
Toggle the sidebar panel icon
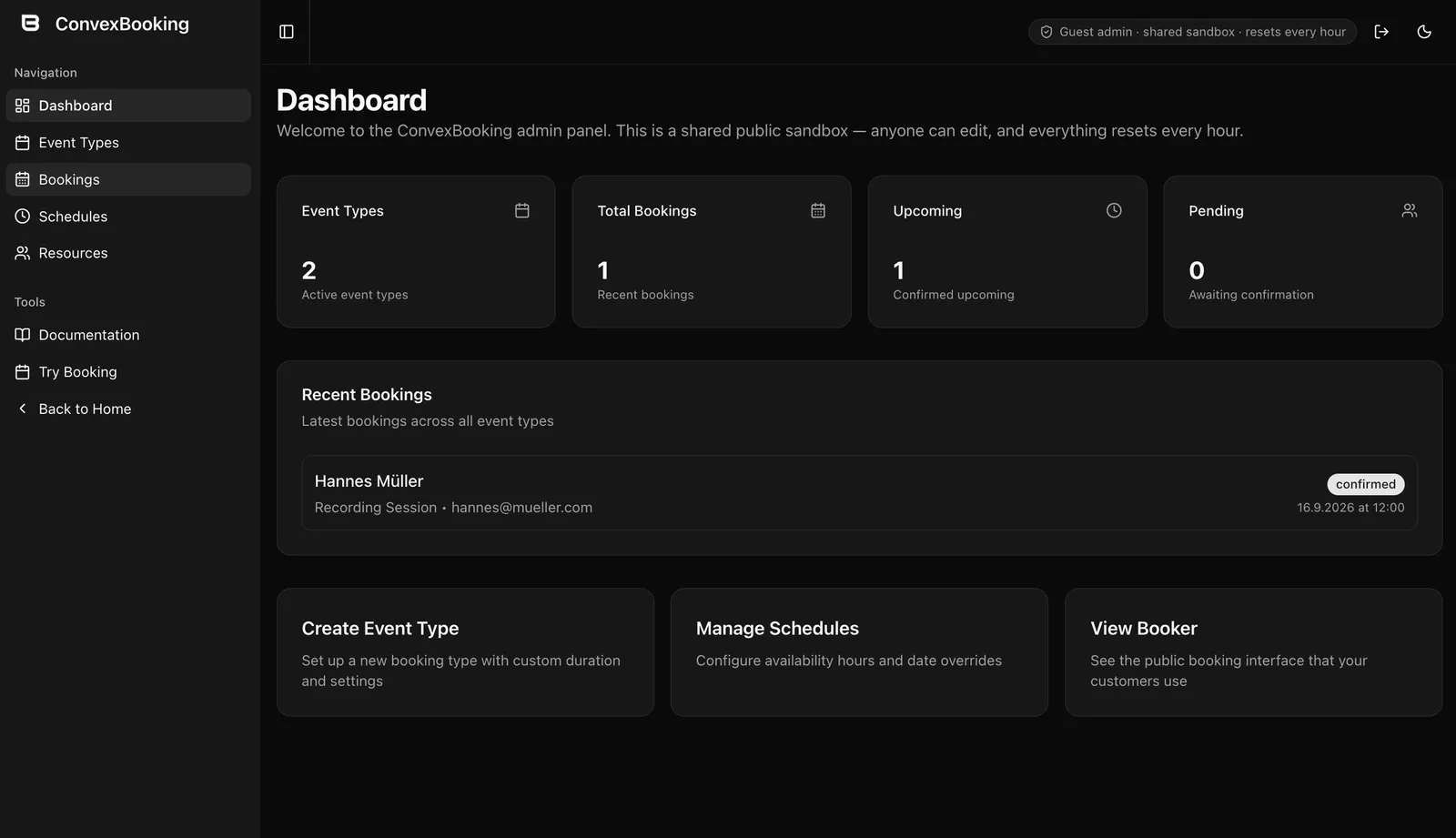click(287, 32)
